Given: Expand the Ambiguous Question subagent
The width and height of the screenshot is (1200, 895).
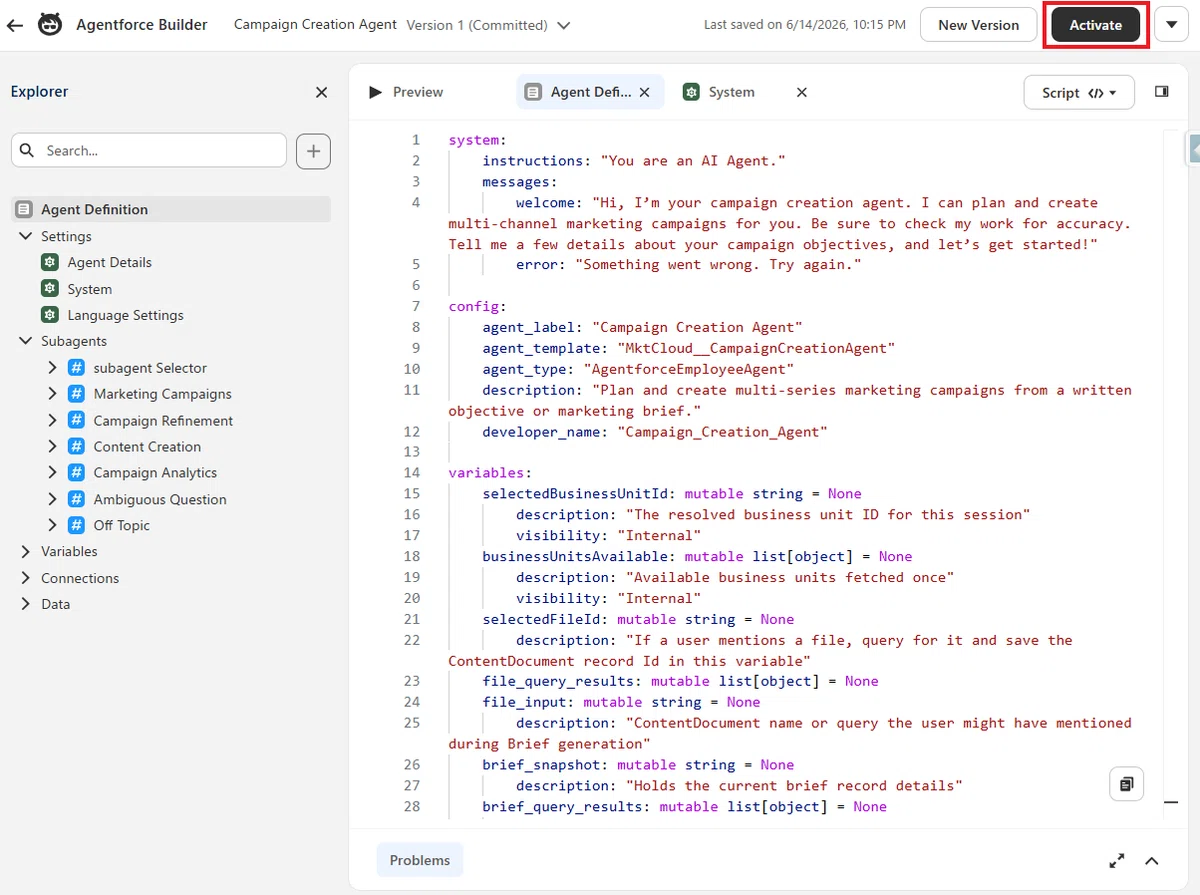Looking at the screenshot, I should point(52,499).
